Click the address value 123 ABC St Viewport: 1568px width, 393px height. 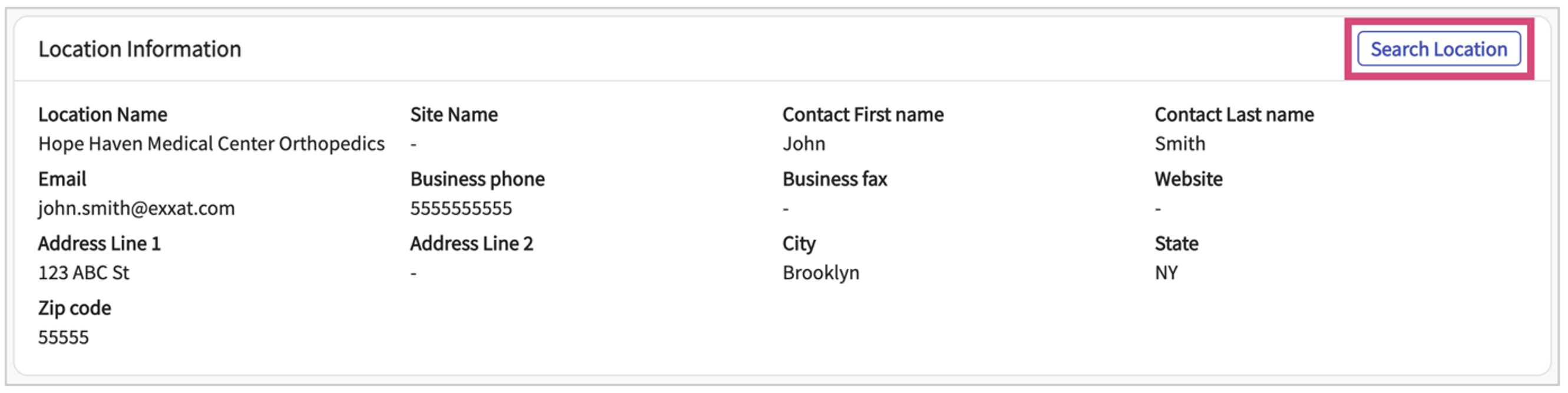[84, 272]
